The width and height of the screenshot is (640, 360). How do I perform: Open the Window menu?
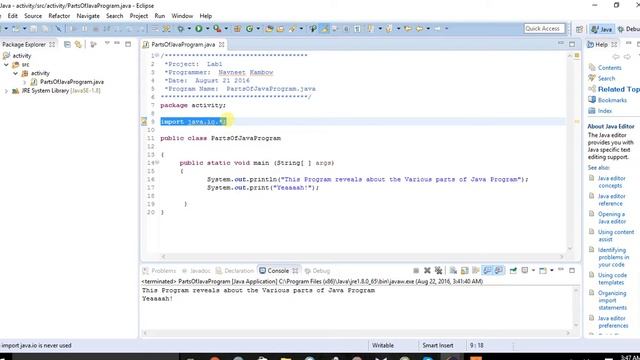coord(182,16)
